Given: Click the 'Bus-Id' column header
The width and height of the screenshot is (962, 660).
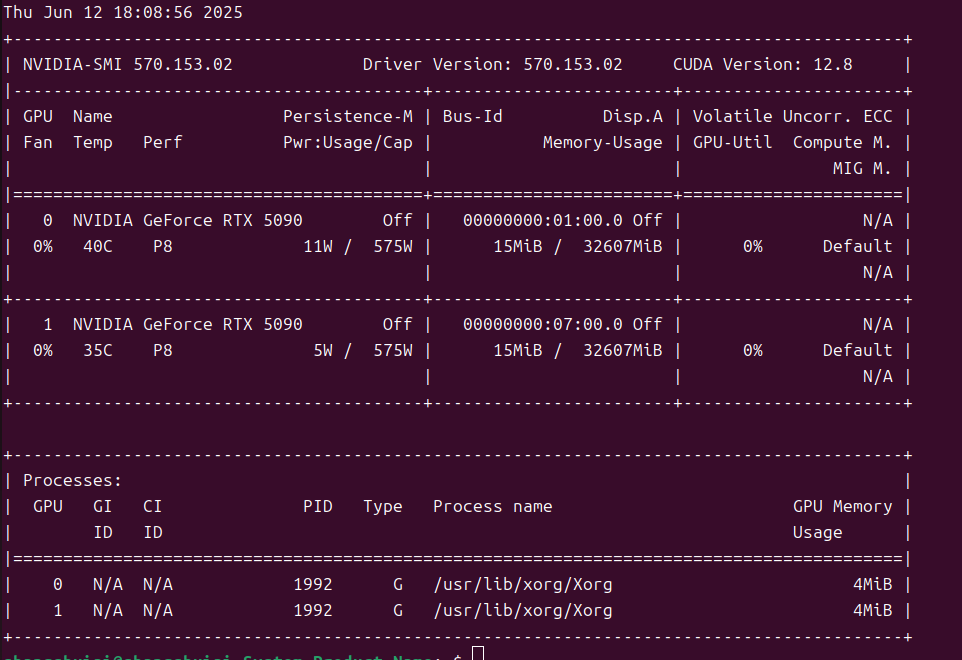Looking at the screenshot, I should (472, 117).
